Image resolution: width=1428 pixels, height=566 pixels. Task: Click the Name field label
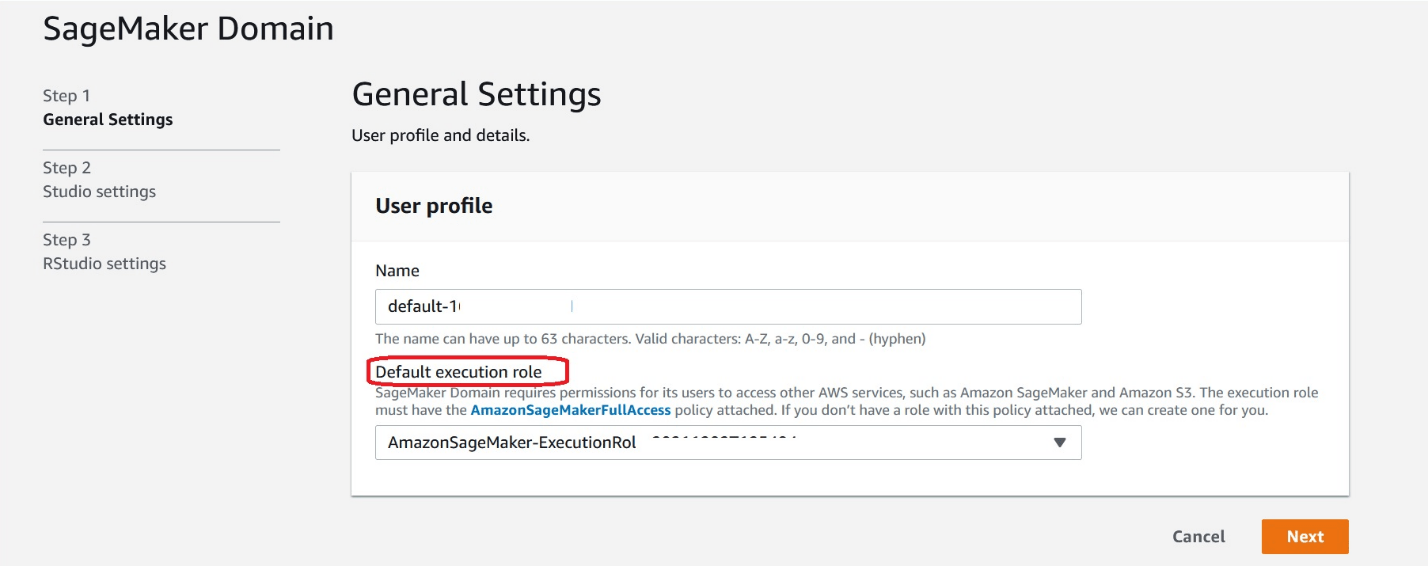coord(397,270)
